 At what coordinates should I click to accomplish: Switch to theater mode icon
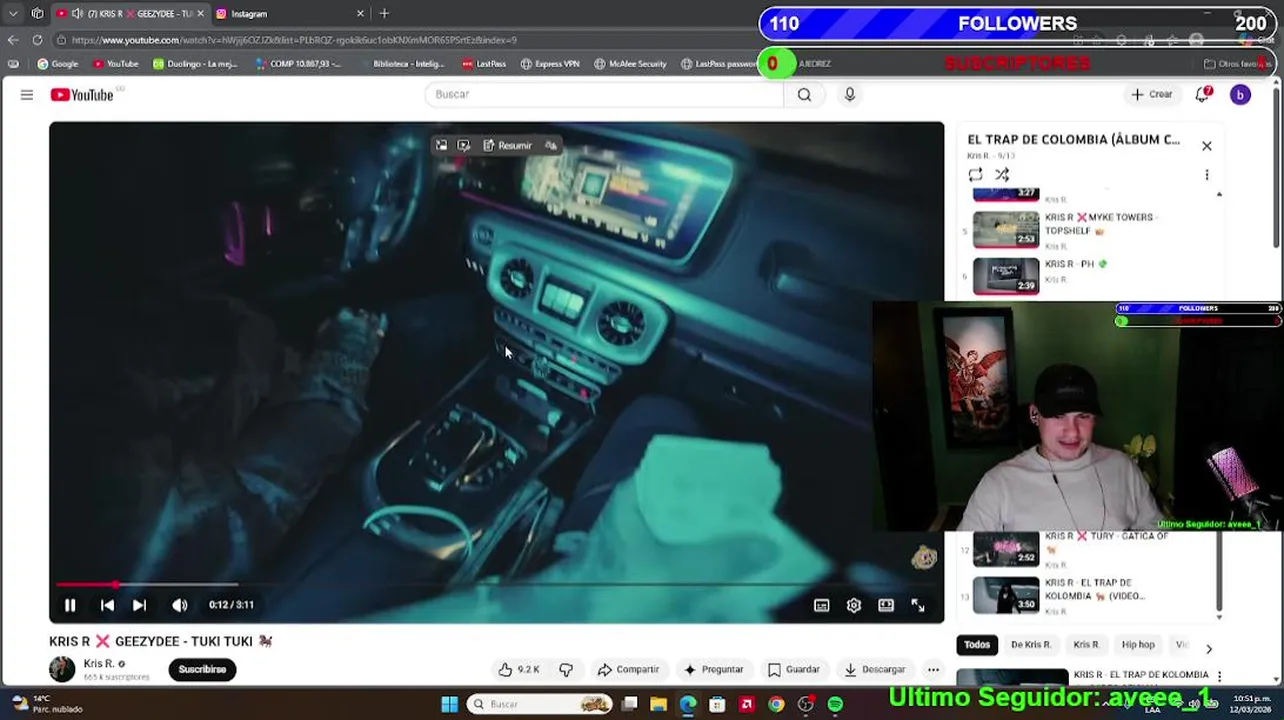[885, 605]
